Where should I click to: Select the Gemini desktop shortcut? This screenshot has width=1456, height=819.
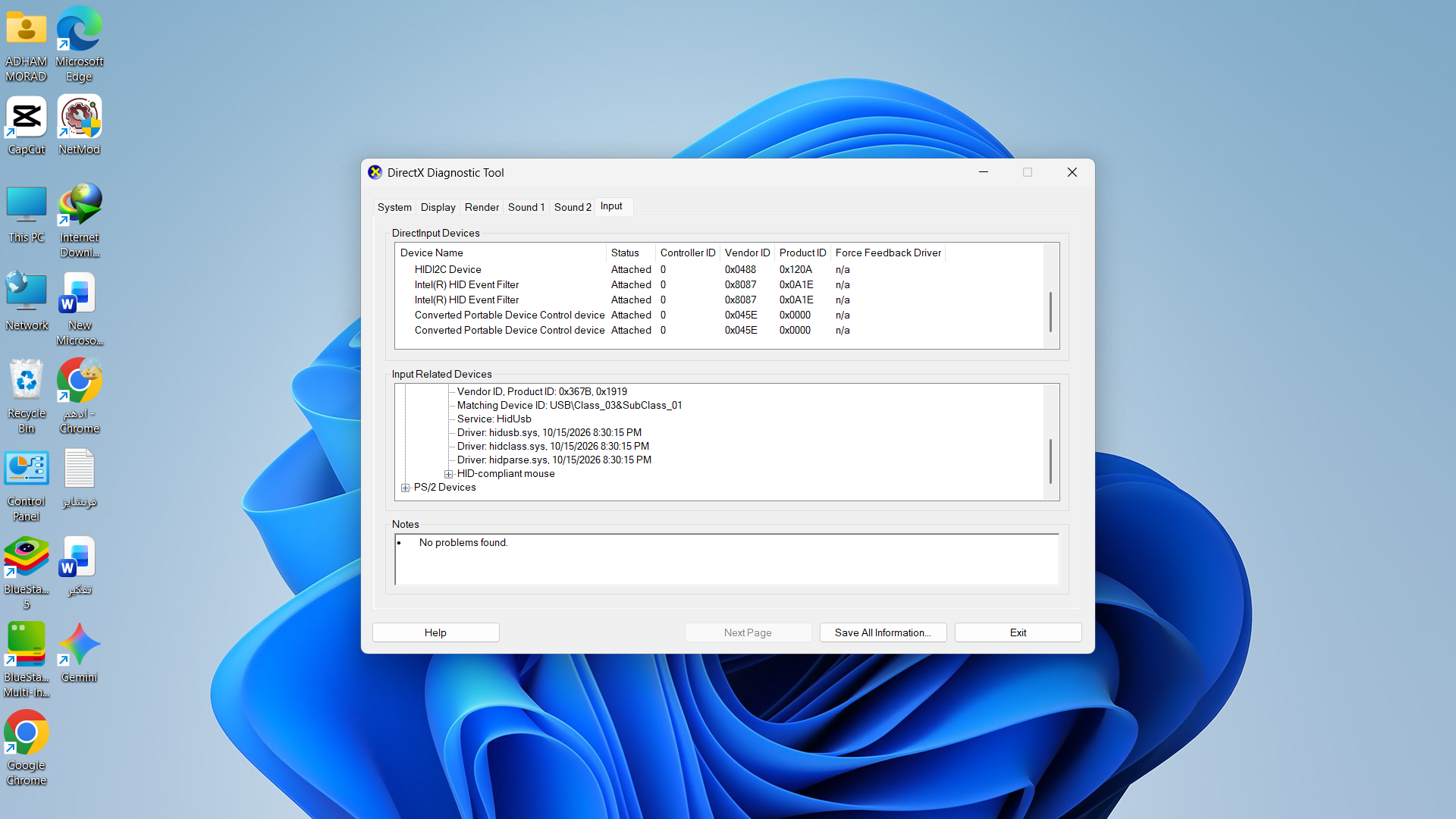pyautogui.click(x=80, y=652)
